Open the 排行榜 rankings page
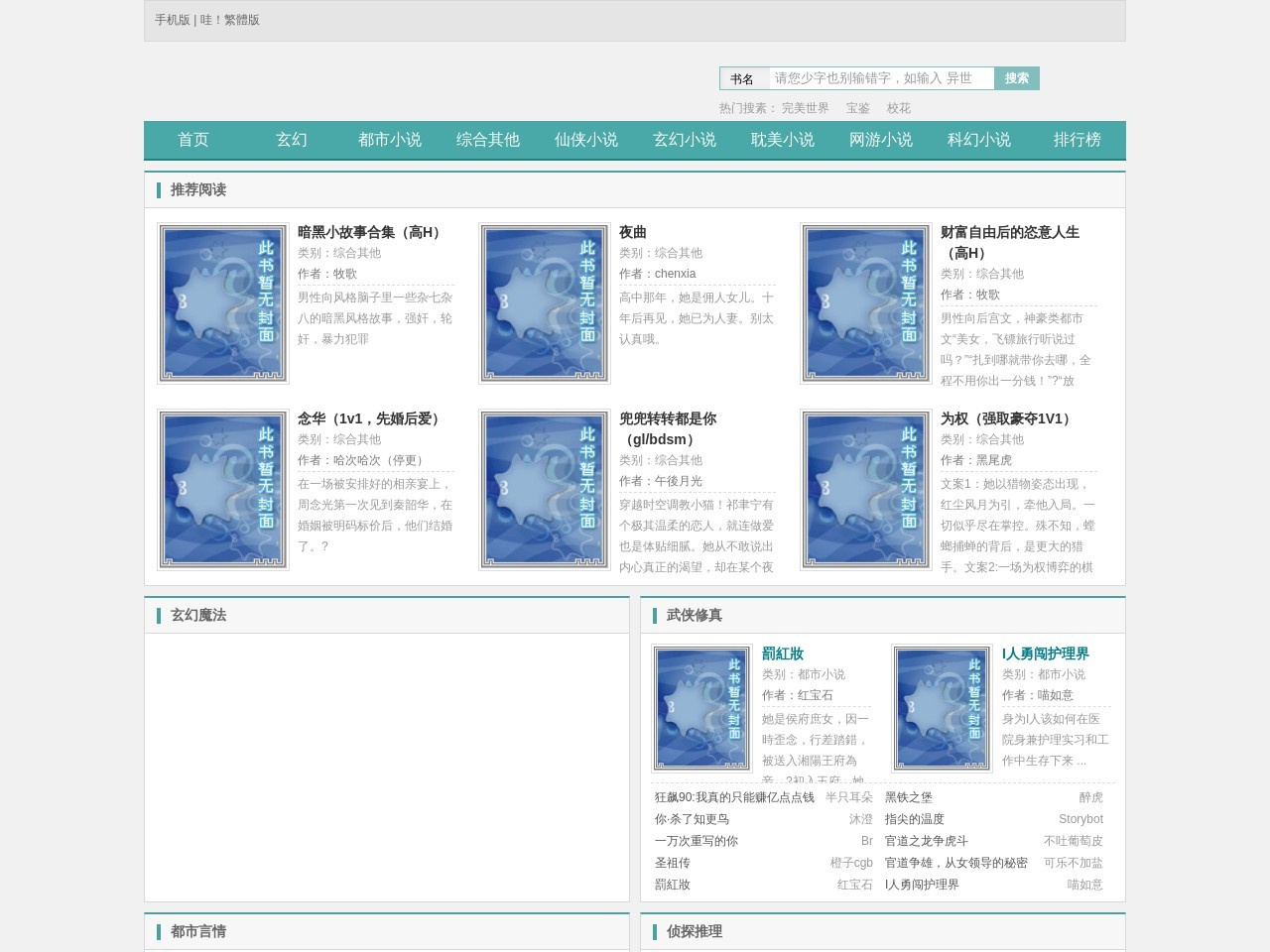Screen dimensions: 1270x952 pos(1077,140)
